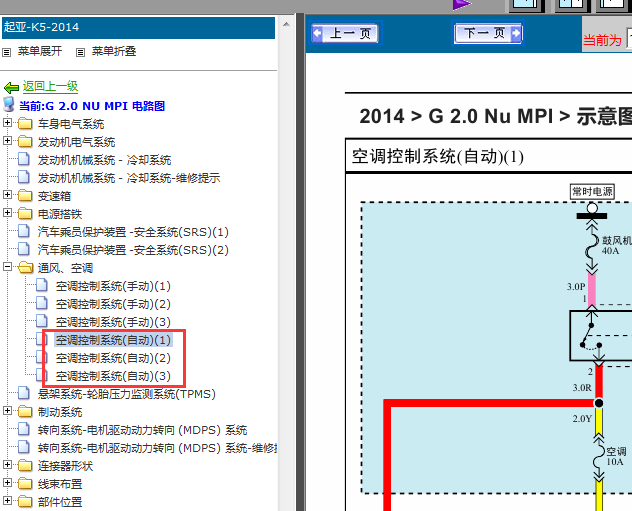
Task: Click the tree panel scrollbar up arrow
Action: [x=286, y=24]
